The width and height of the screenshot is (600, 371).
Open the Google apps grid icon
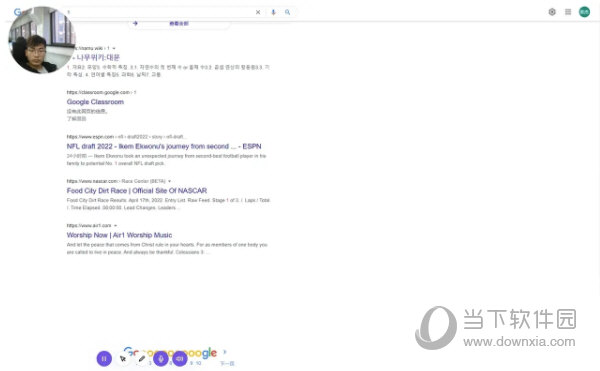tap(568, 12)
